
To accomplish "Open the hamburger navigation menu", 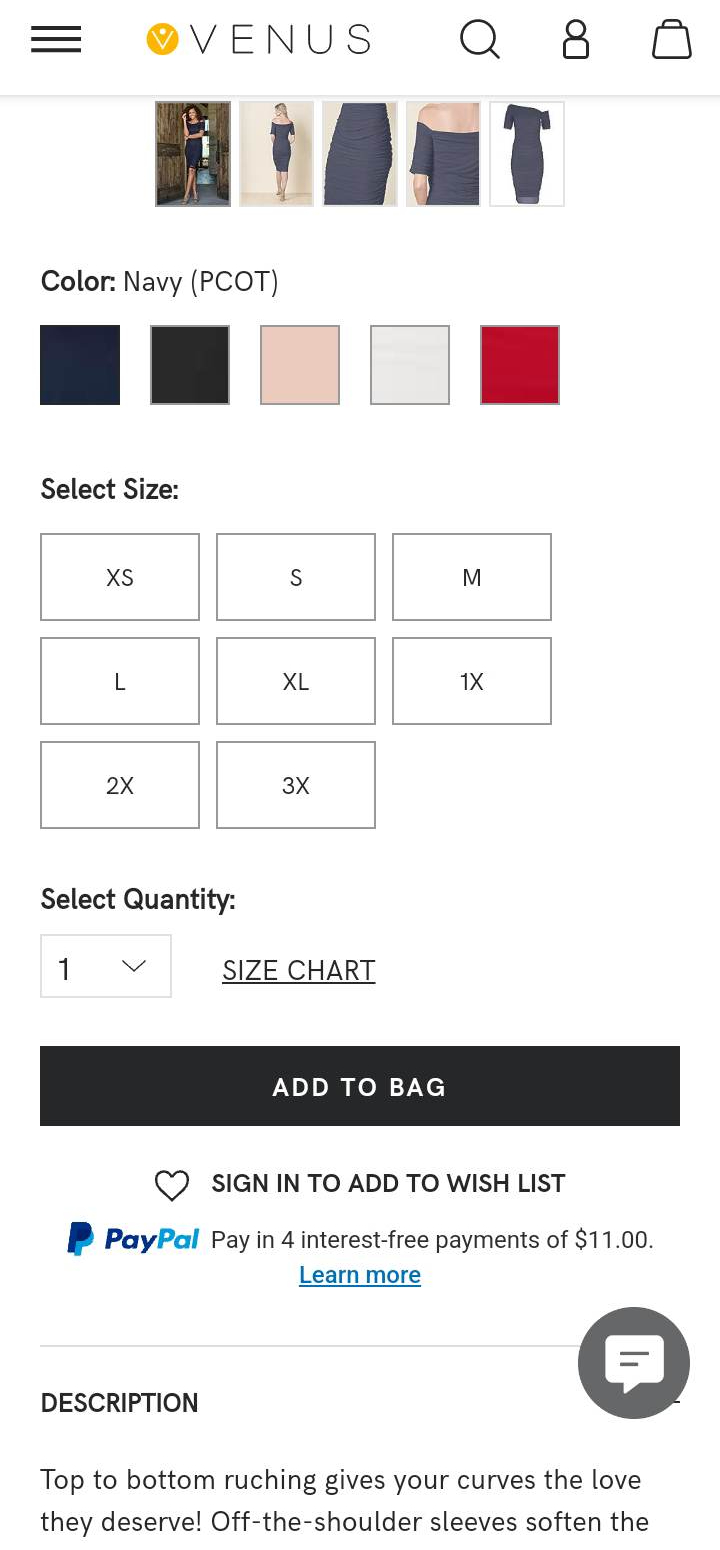I will pos(56,40).
